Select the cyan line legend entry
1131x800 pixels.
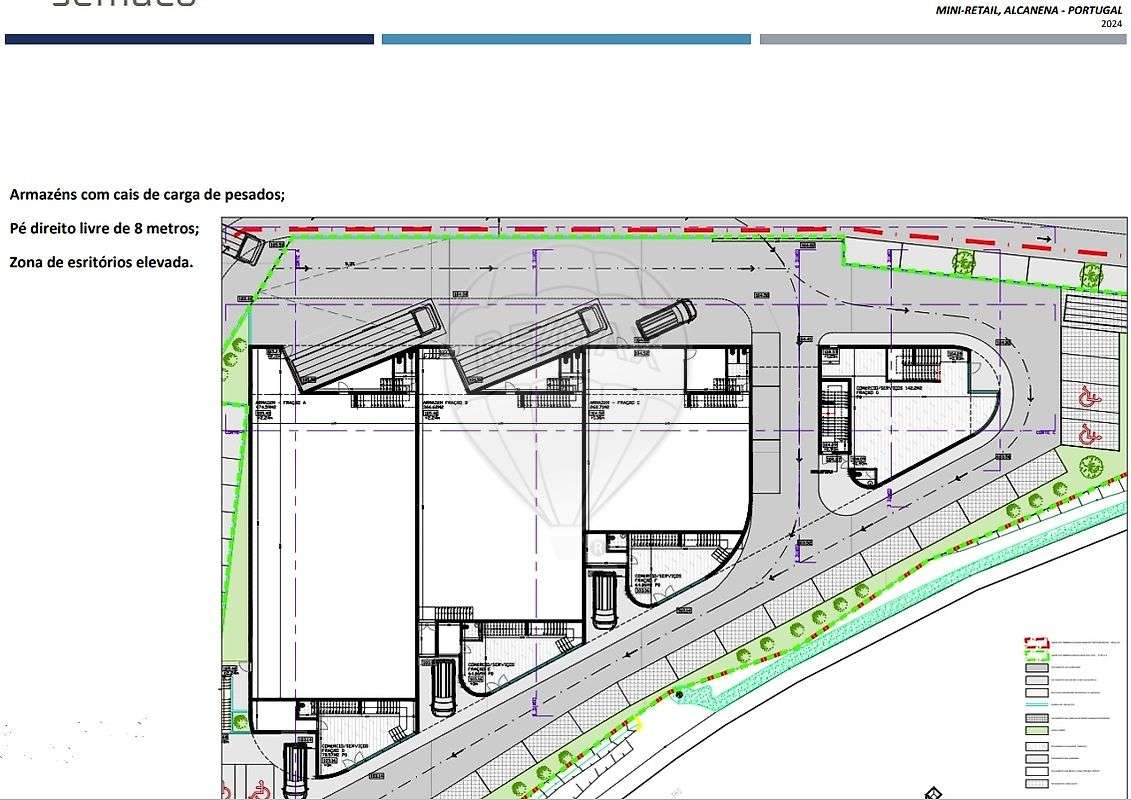pos(1037,704)
